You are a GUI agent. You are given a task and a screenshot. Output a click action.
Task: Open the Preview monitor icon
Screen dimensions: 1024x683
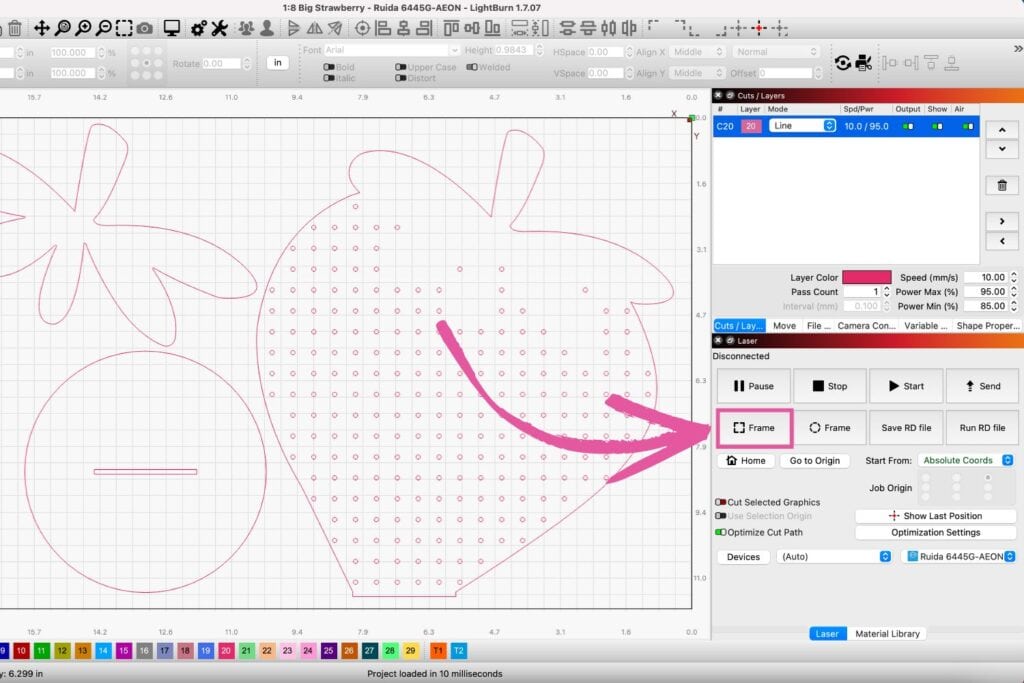172,28
